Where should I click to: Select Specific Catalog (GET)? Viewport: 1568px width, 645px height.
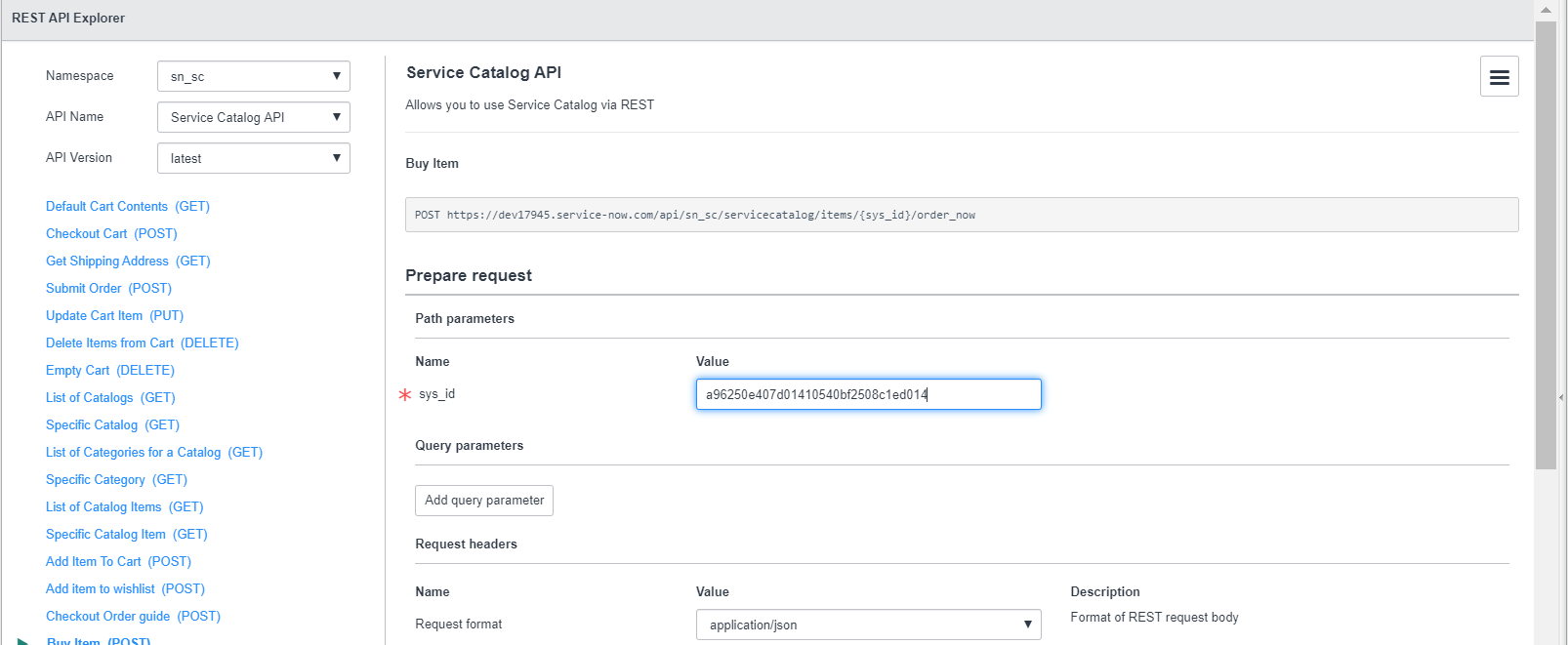pos(112,424)
